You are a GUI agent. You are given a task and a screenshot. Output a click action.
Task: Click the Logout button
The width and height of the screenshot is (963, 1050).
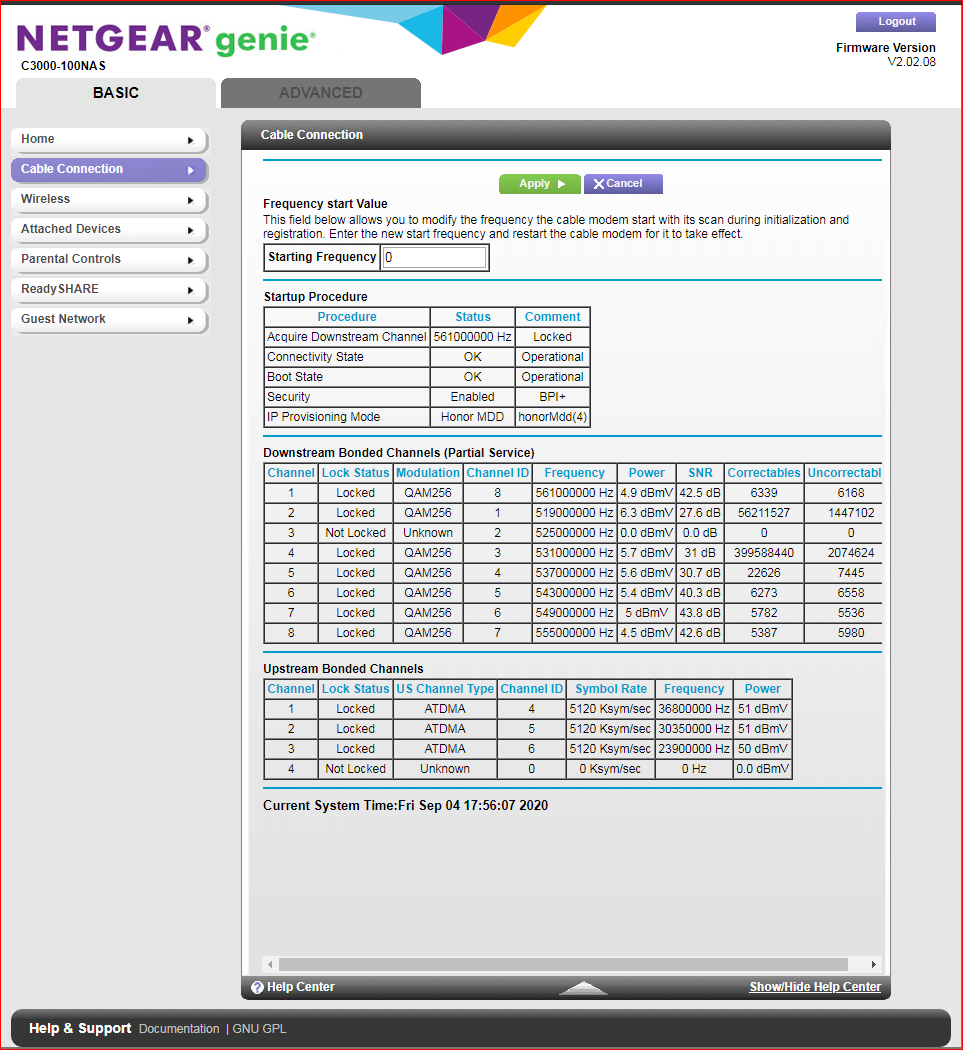coord(894,21)
